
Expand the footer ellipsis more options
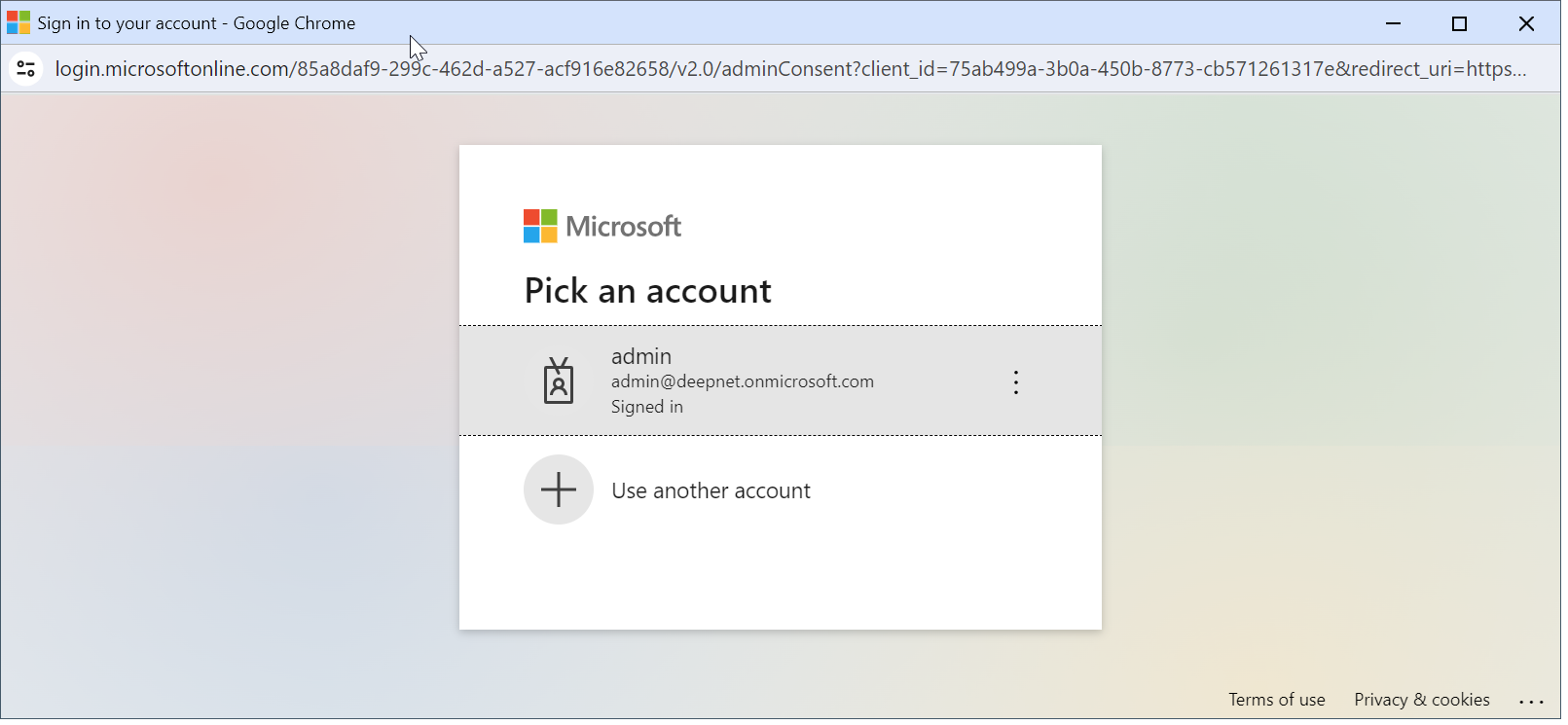[1531, 701]
